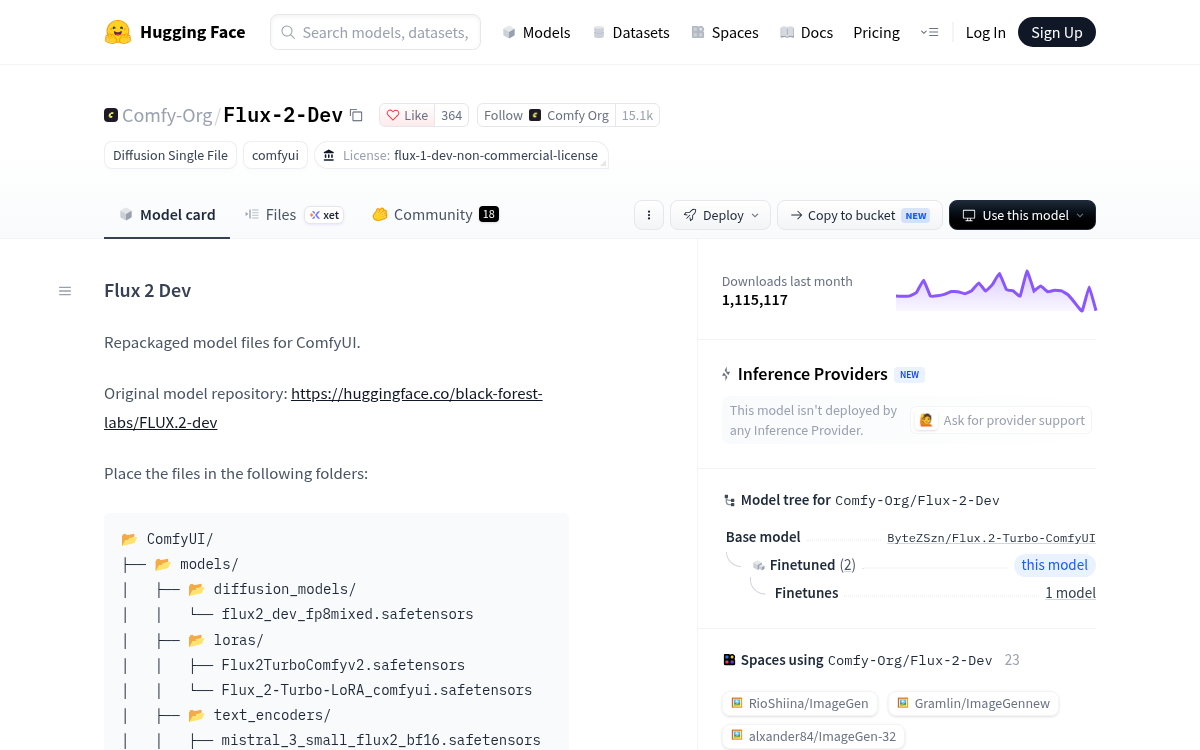
Task: Click the Sign Up button
Action: [1057, 32]
